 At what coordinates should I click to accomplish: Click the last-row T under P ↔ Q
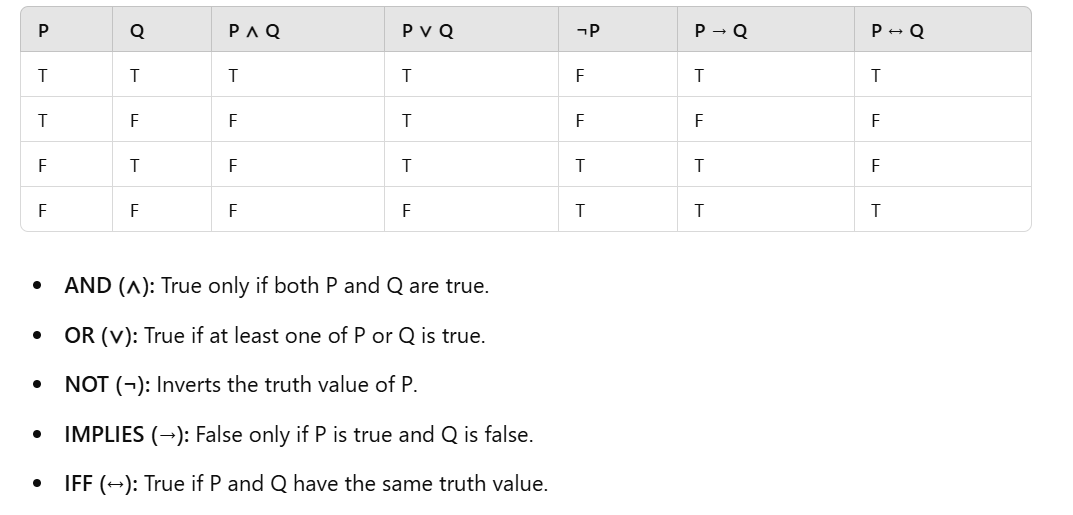coord(876,211)
